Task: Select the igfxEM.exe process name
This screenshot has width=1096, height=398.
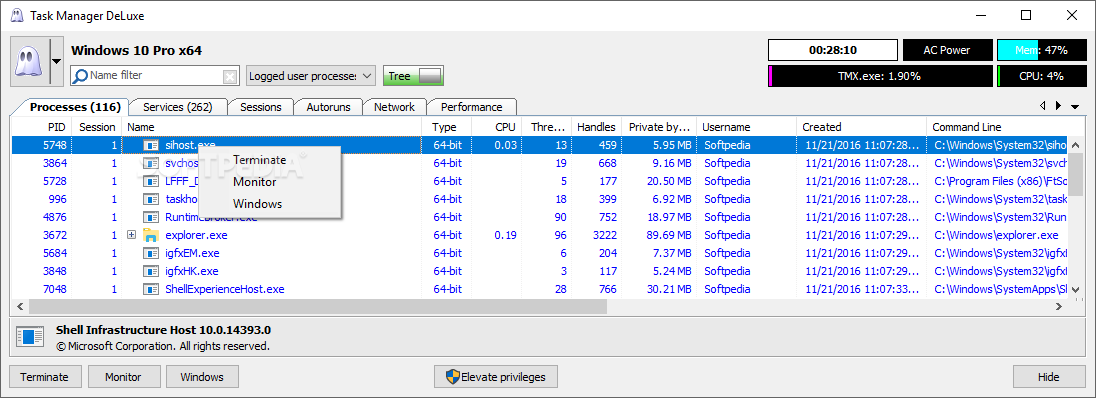Action: (x=192, y=253)
